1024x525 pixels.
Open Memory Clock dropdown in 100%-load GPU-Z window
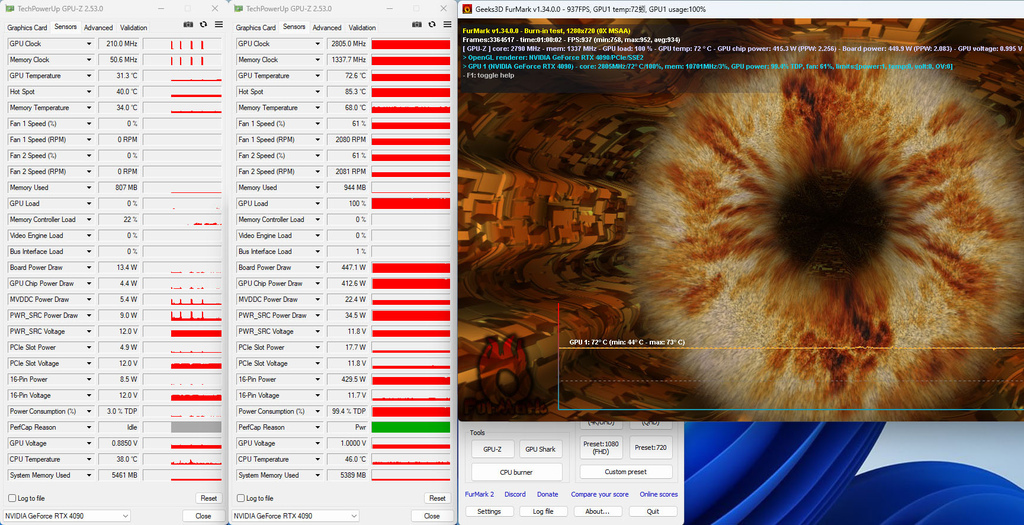(317, 60)
